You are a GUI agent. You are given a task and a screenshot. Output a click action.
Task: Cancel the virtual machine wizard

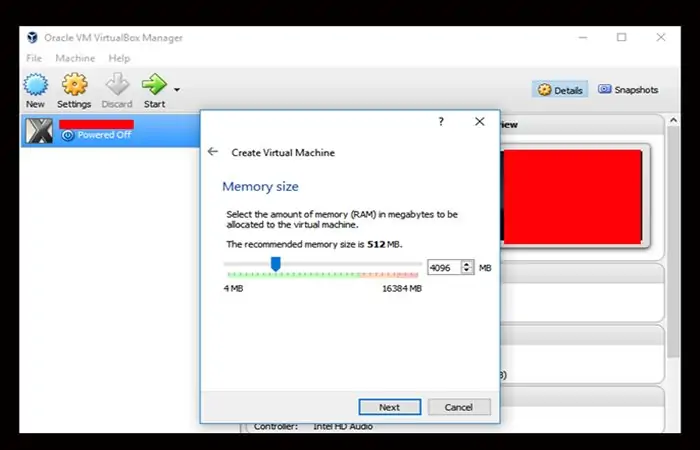(459, 407)
